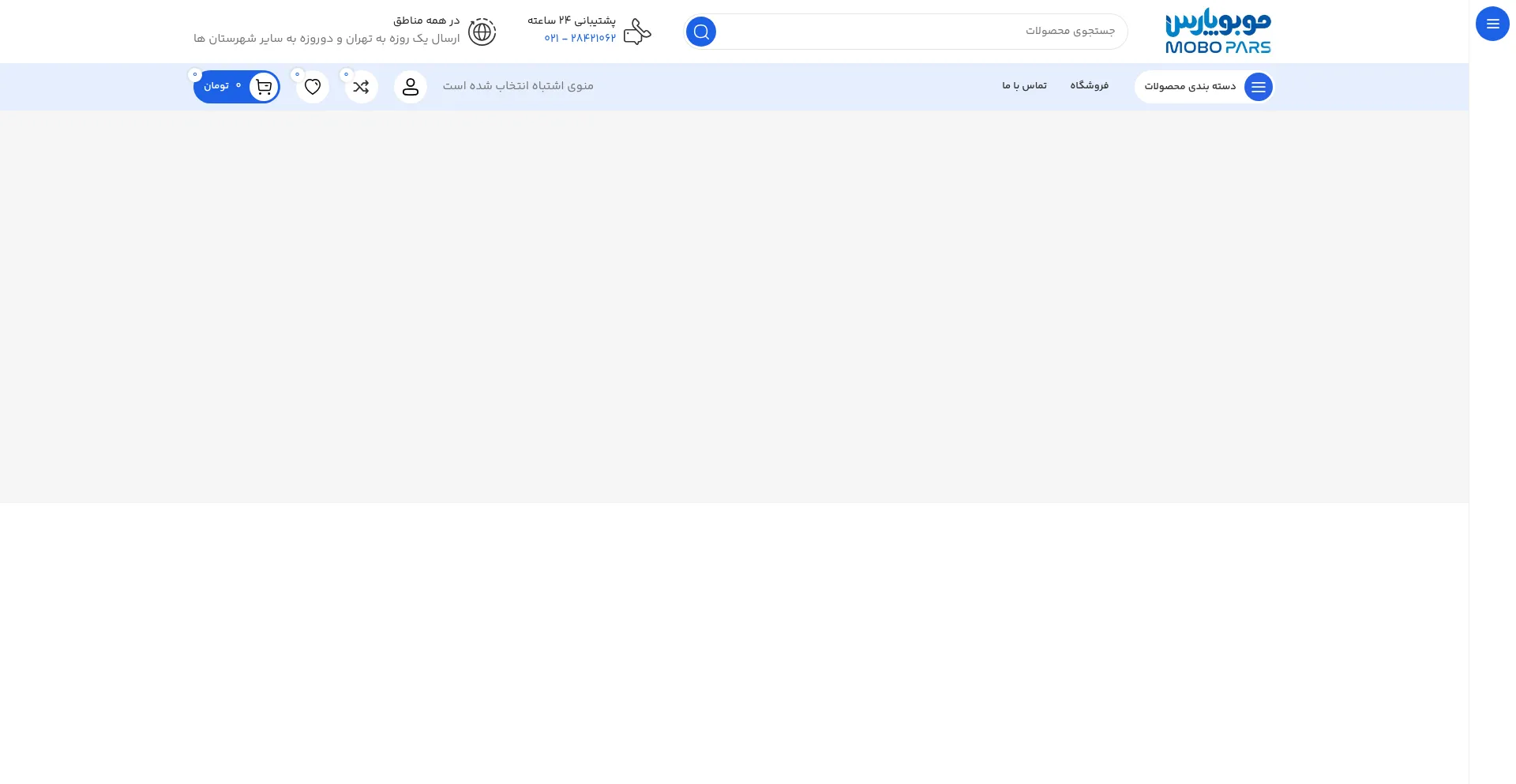Click the globe shipping icon
The image size is (1516, 784).
click(482, 32)
